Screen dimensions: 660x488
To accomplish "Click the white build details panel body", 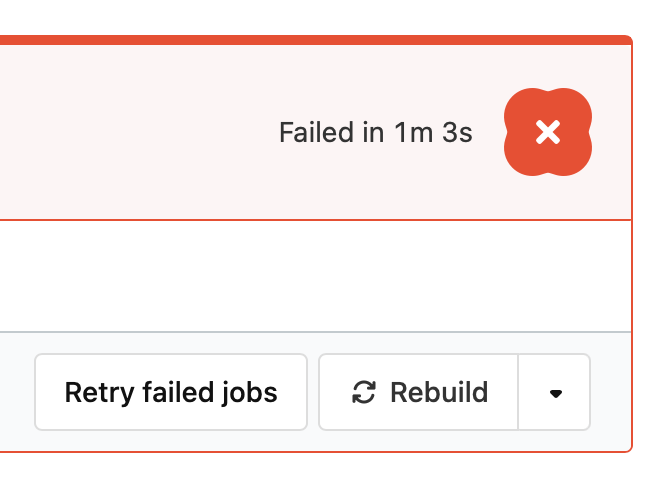I will 316,276.
